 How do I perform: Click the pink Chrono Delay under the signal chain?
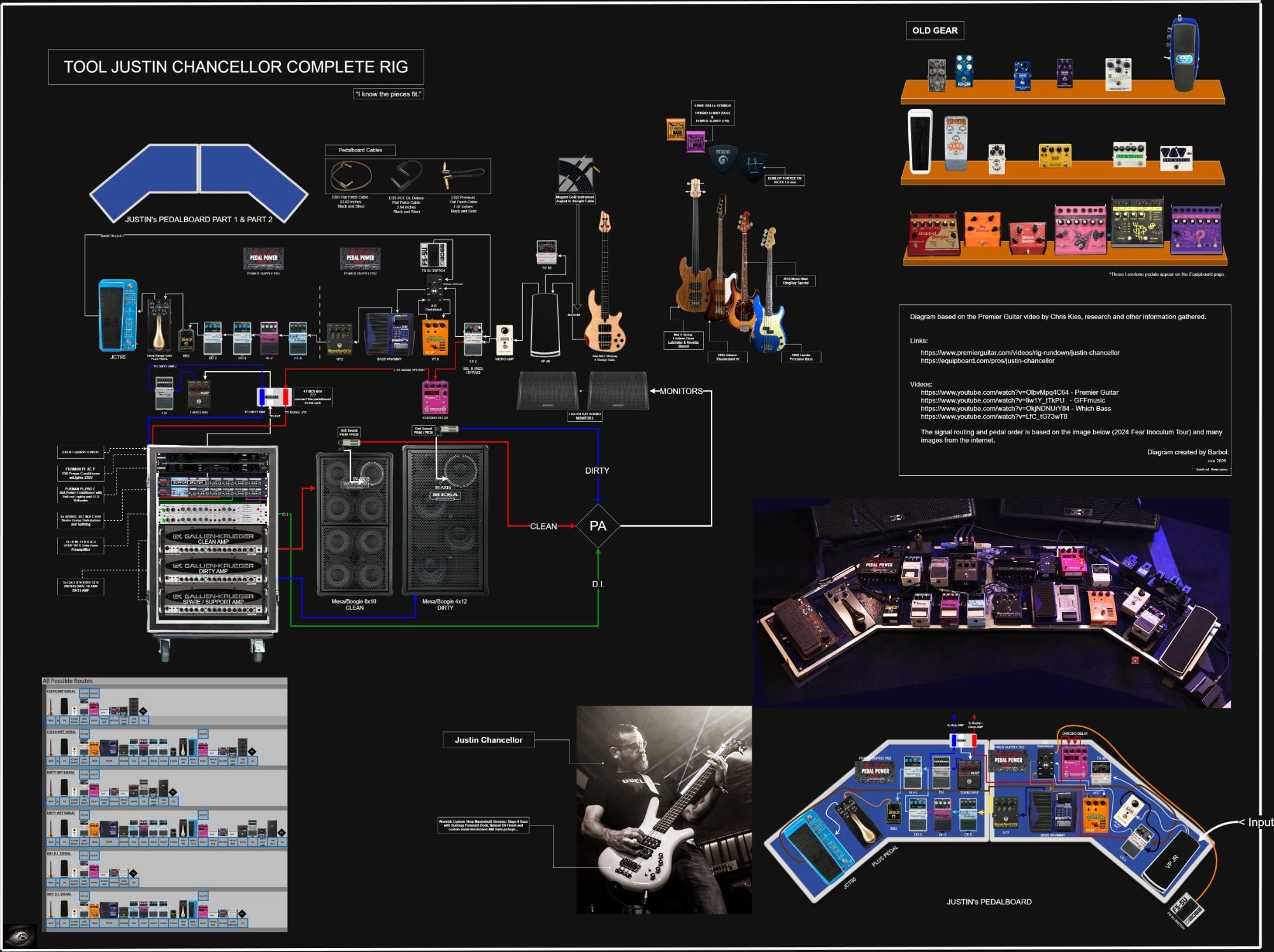point(435,397)
